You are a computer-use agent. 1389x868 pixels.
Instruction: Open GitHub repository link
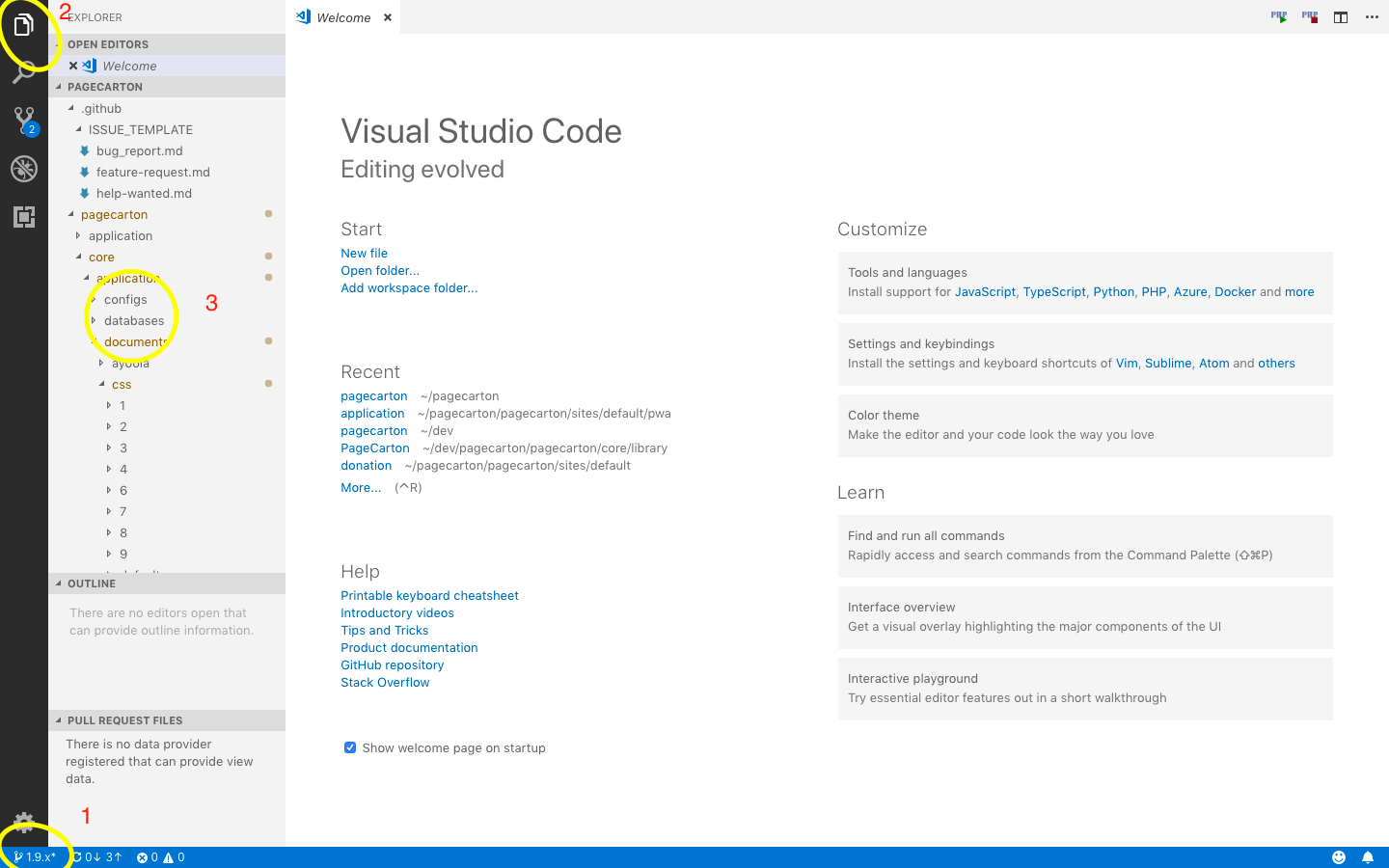393,665
